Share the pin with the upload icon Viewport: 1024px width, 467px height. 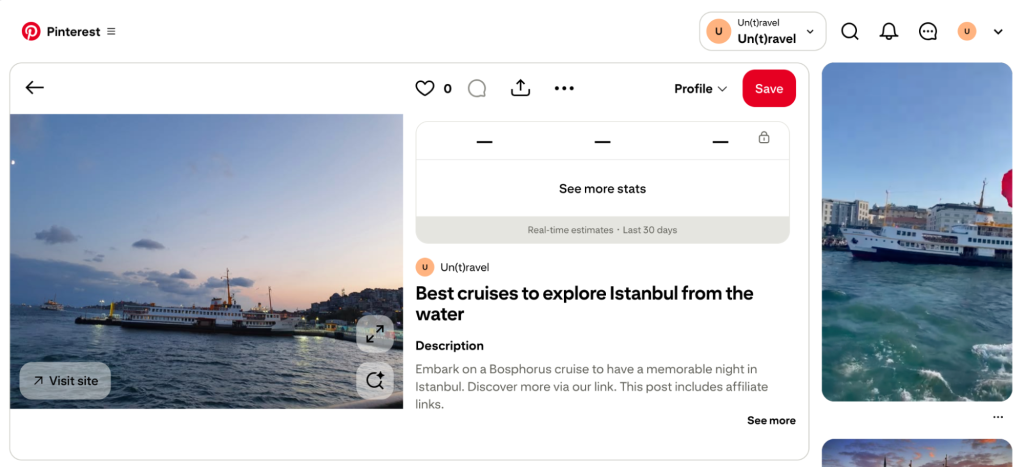(520, 88)
